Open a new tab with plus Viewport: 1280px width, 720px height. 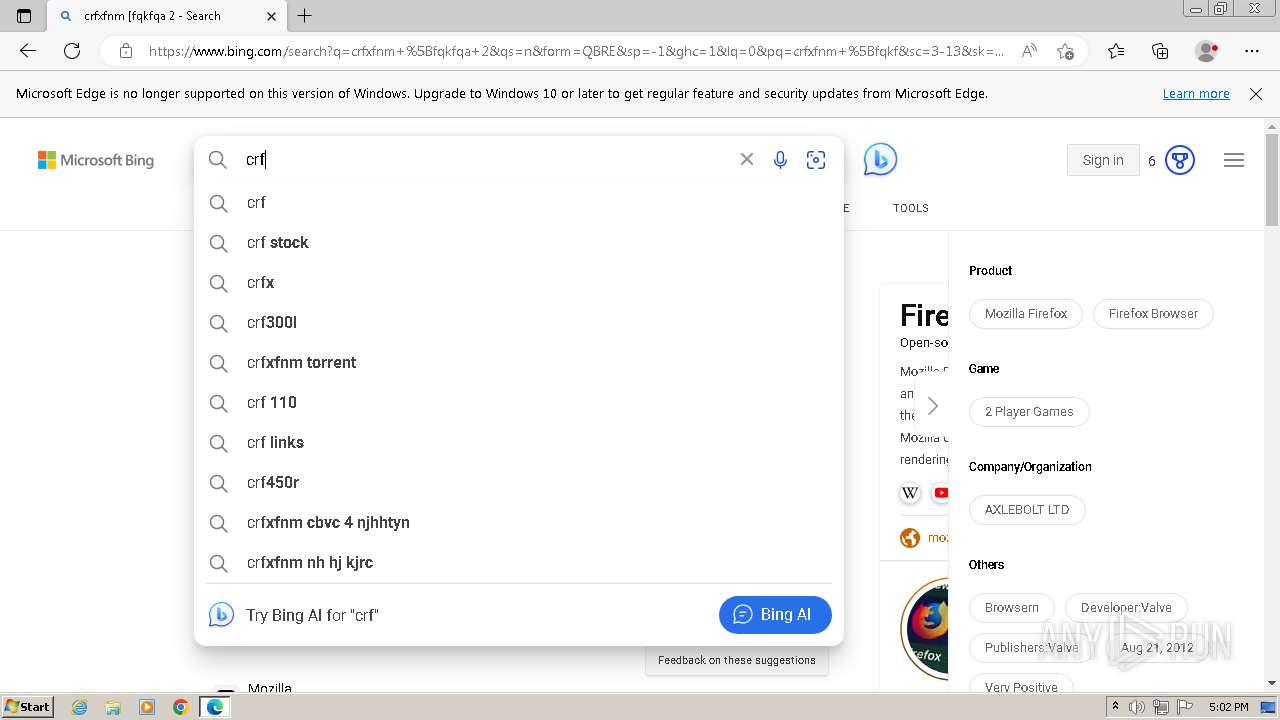305,16
